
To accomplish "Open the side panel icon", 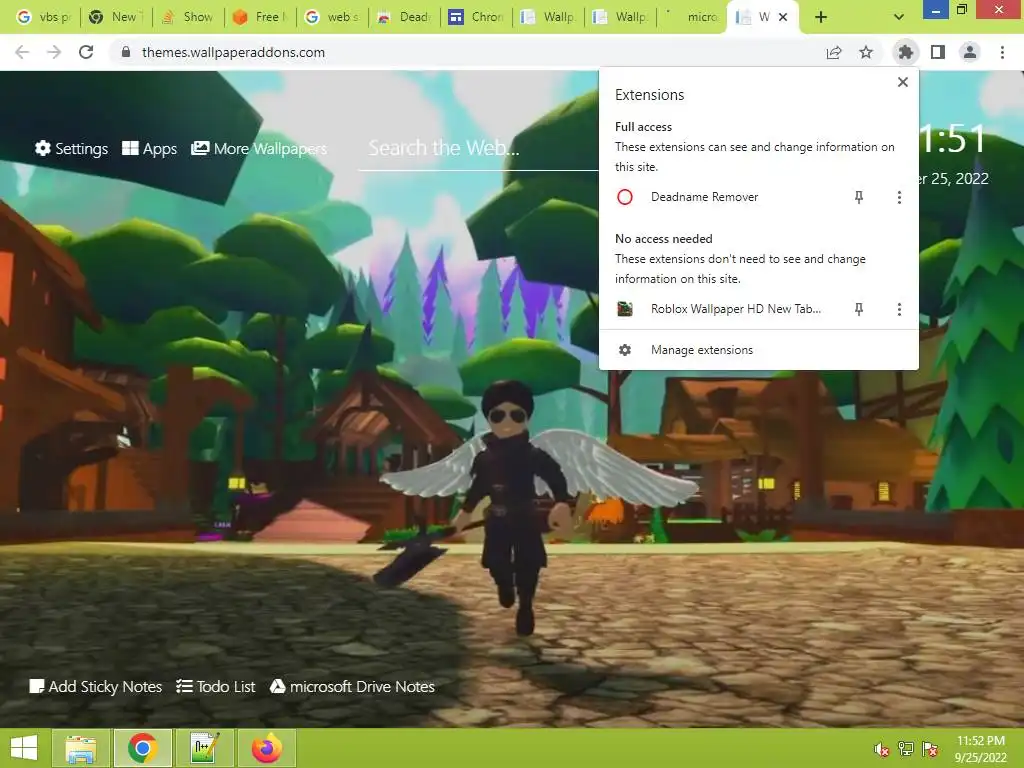I will pyautogui.click(x=938, y=52).
